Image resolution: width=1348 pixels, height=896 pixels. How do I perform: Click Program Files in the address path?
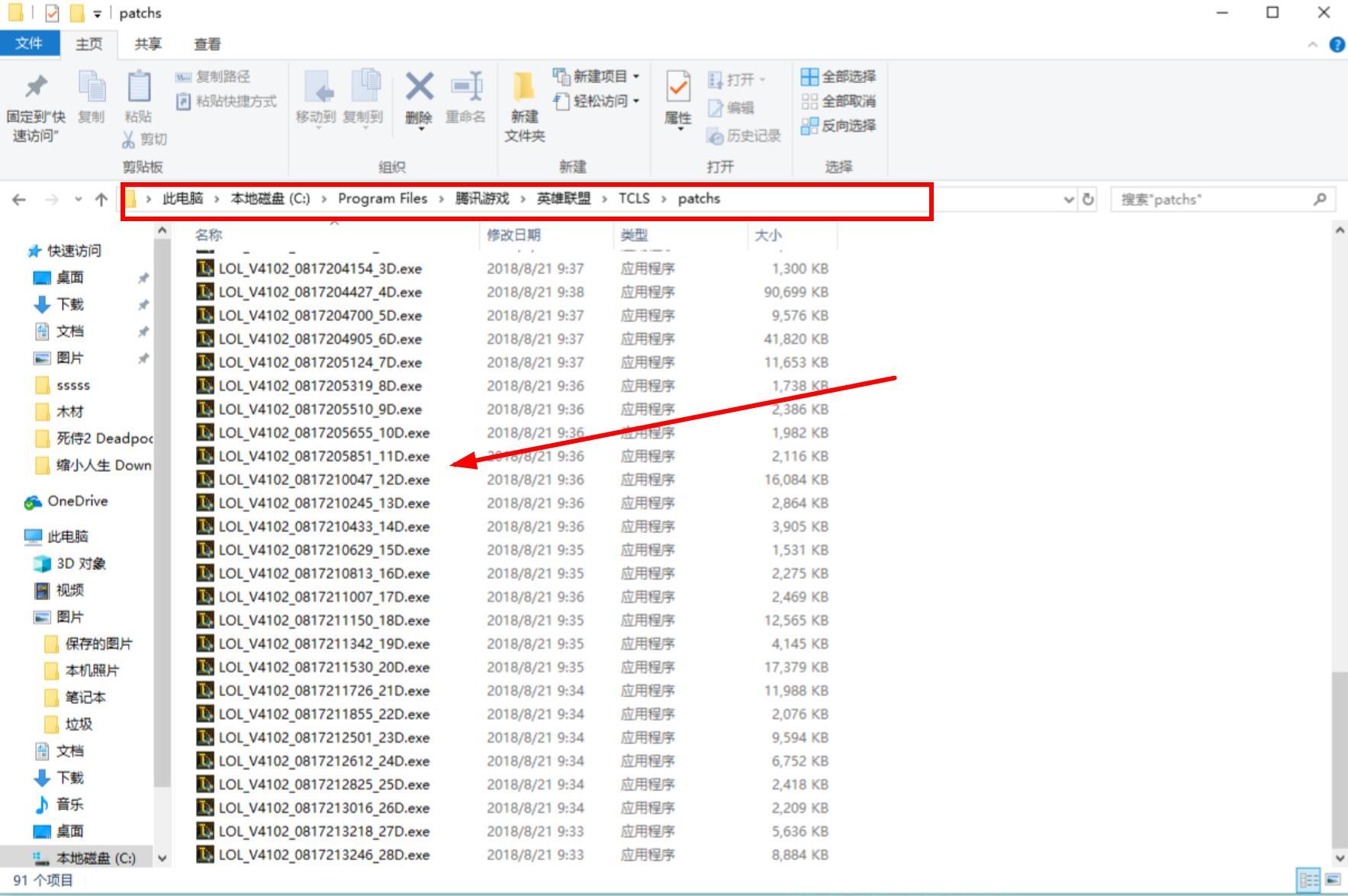point(382,198)
